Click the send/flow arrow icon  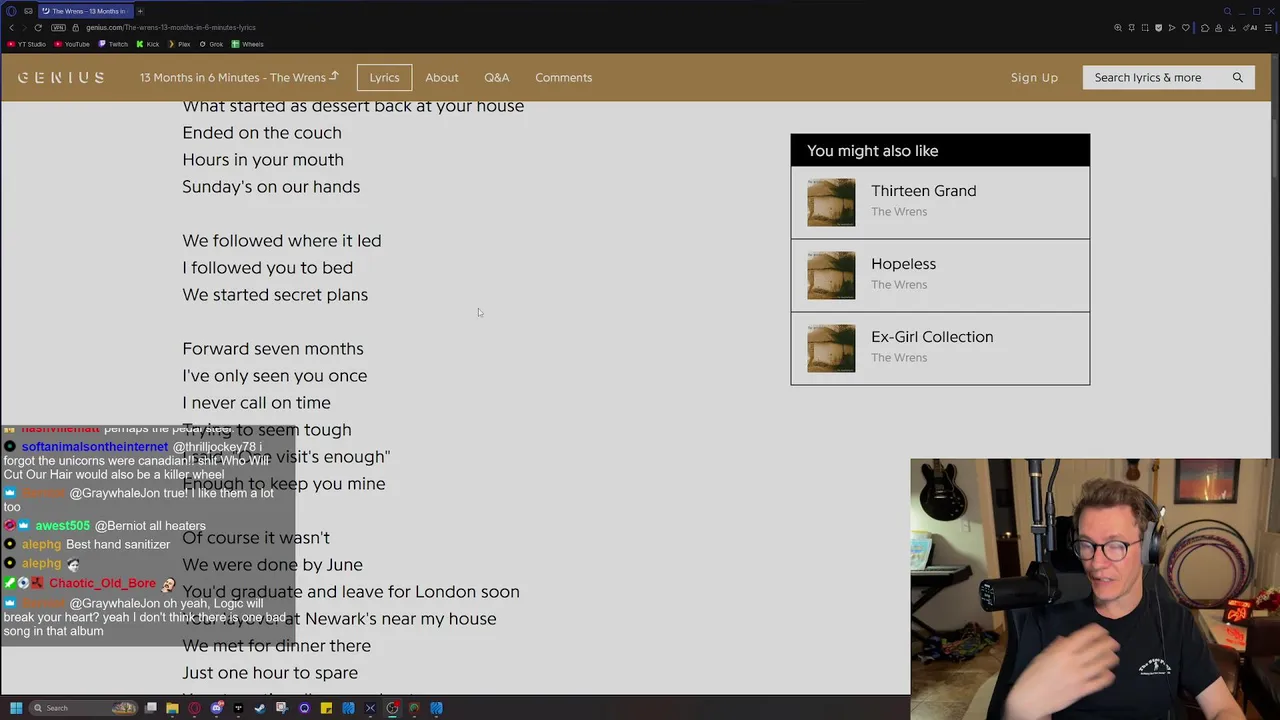1172,28
